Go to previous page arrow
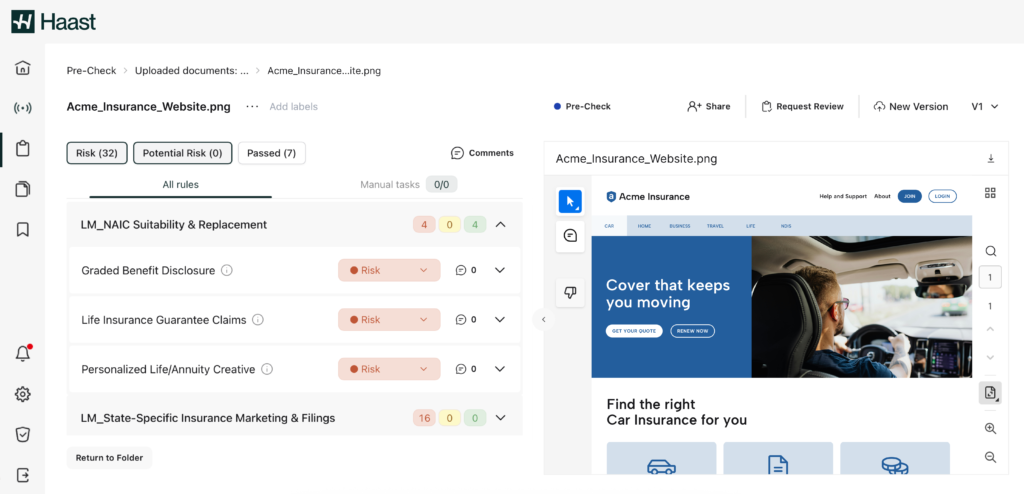Viewport: 1024px width, 494px height. click(x=990, y=329)
